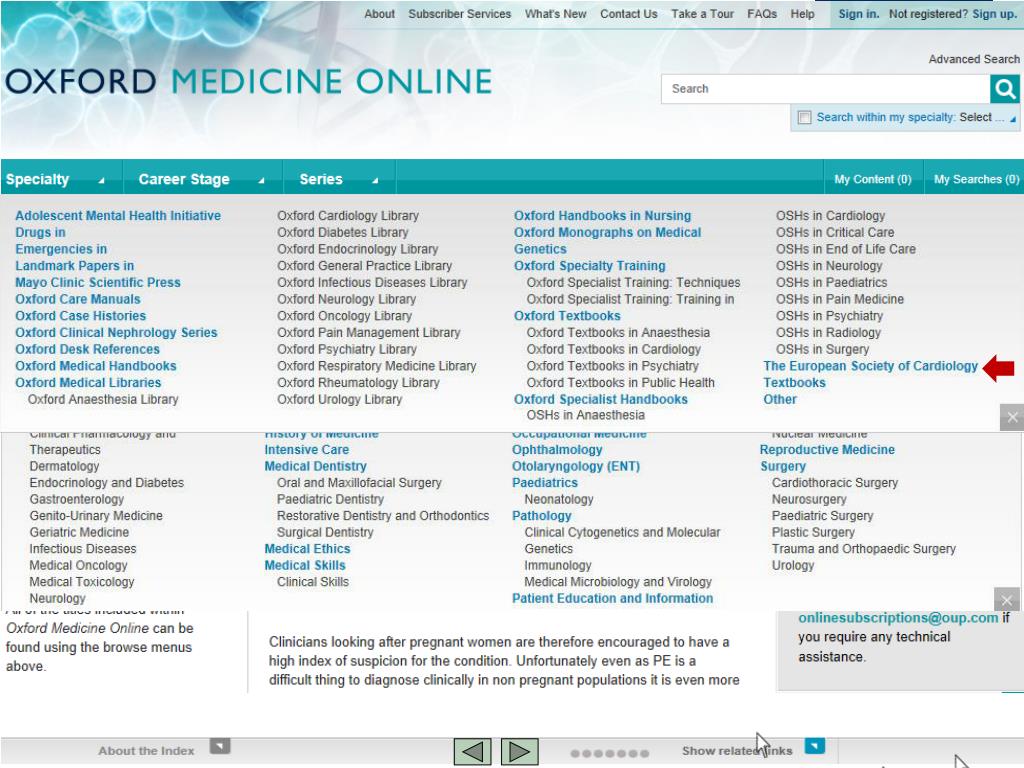Open Oxford Clinical Nephrology Series
The image size is (1024, 768).
(x=116, y=332)
